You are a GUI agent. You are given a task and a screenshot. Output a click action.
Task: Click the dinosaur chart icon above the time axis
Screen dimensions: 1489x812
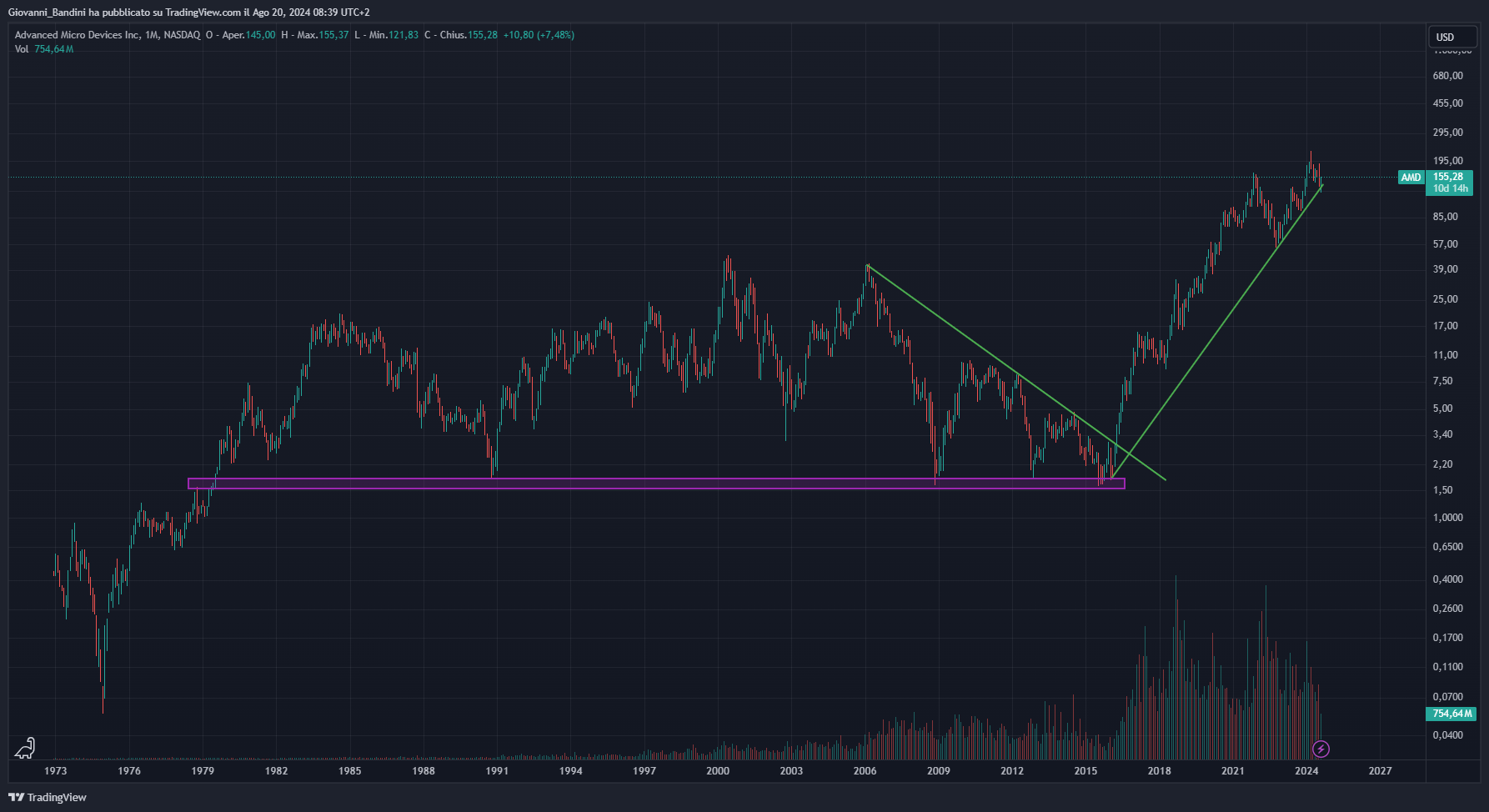click(x=25, y=748)
